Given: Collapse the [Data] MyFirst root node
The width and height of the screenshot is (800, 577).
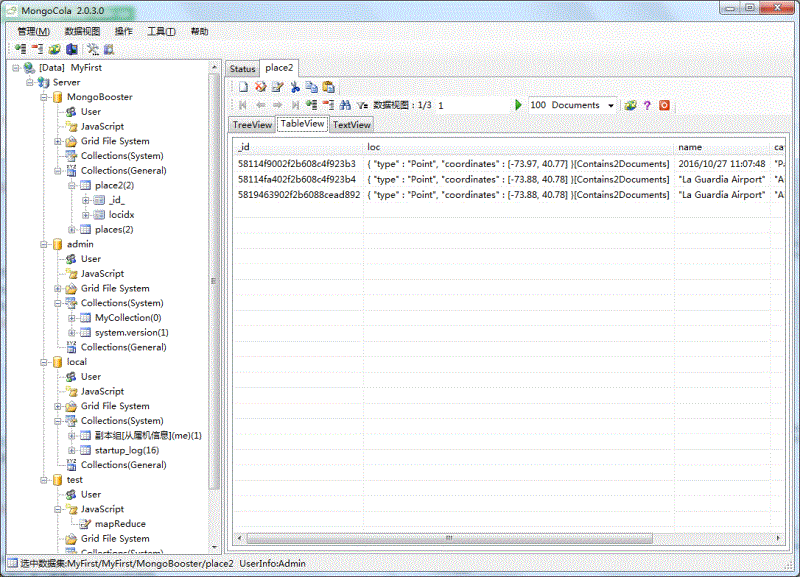Looking at the screenshot, I should (16, 68).
